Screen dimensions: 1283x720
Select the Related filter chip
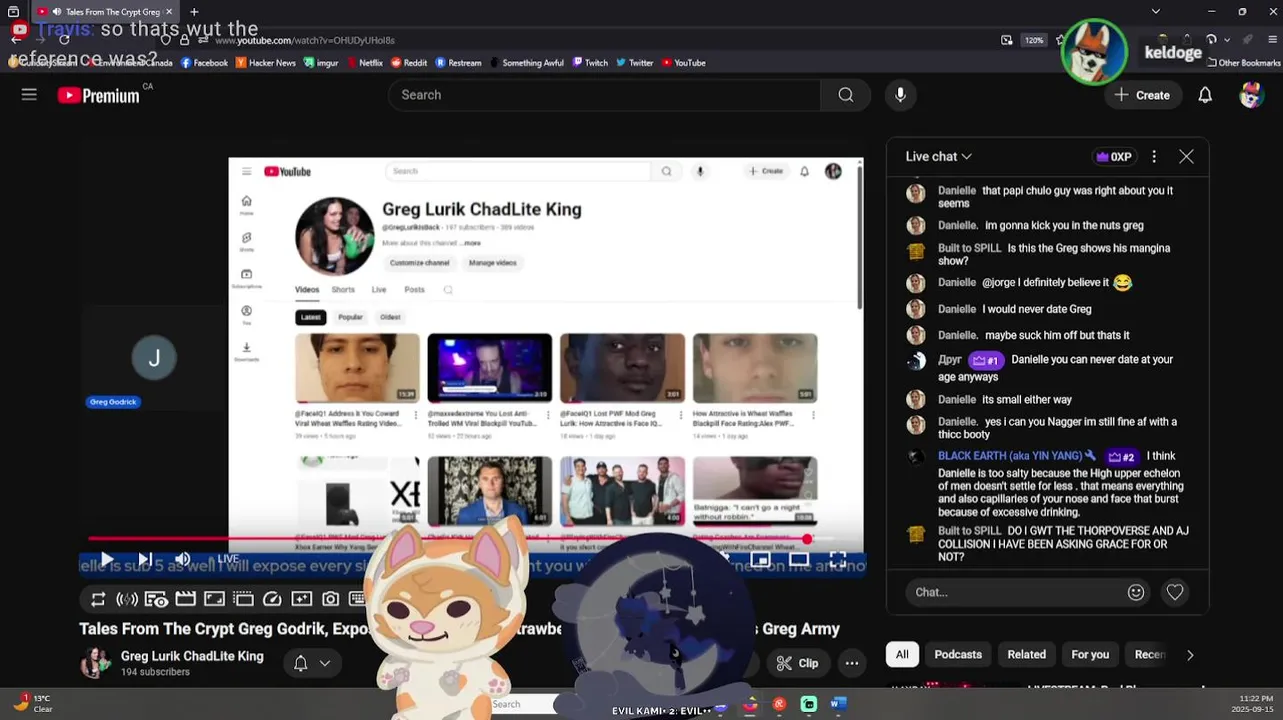(x=1026, y=655)
